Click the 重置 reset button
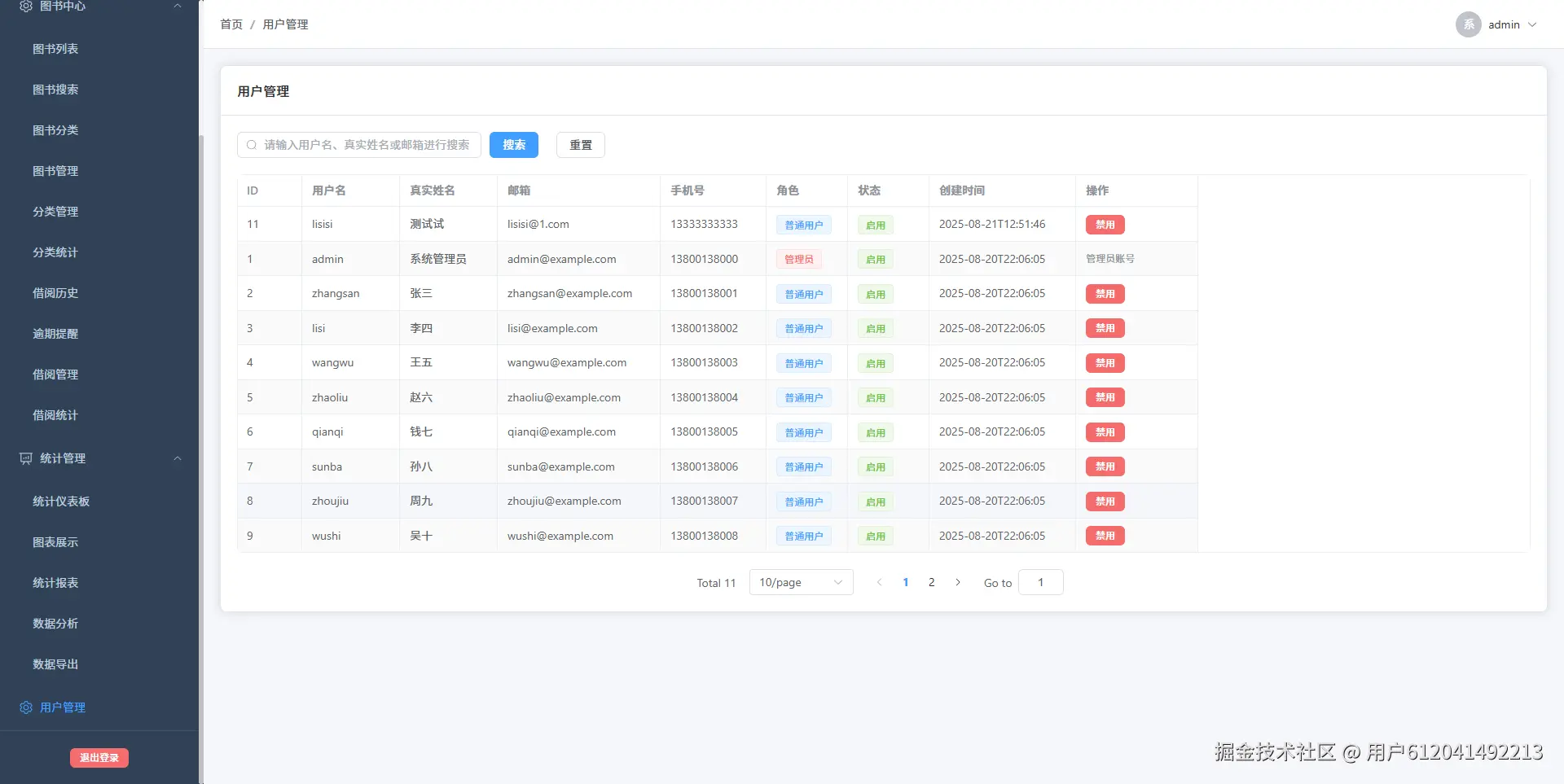Image resolution: width=1564 pixels, height=784 pixels. tap(581, 145)
